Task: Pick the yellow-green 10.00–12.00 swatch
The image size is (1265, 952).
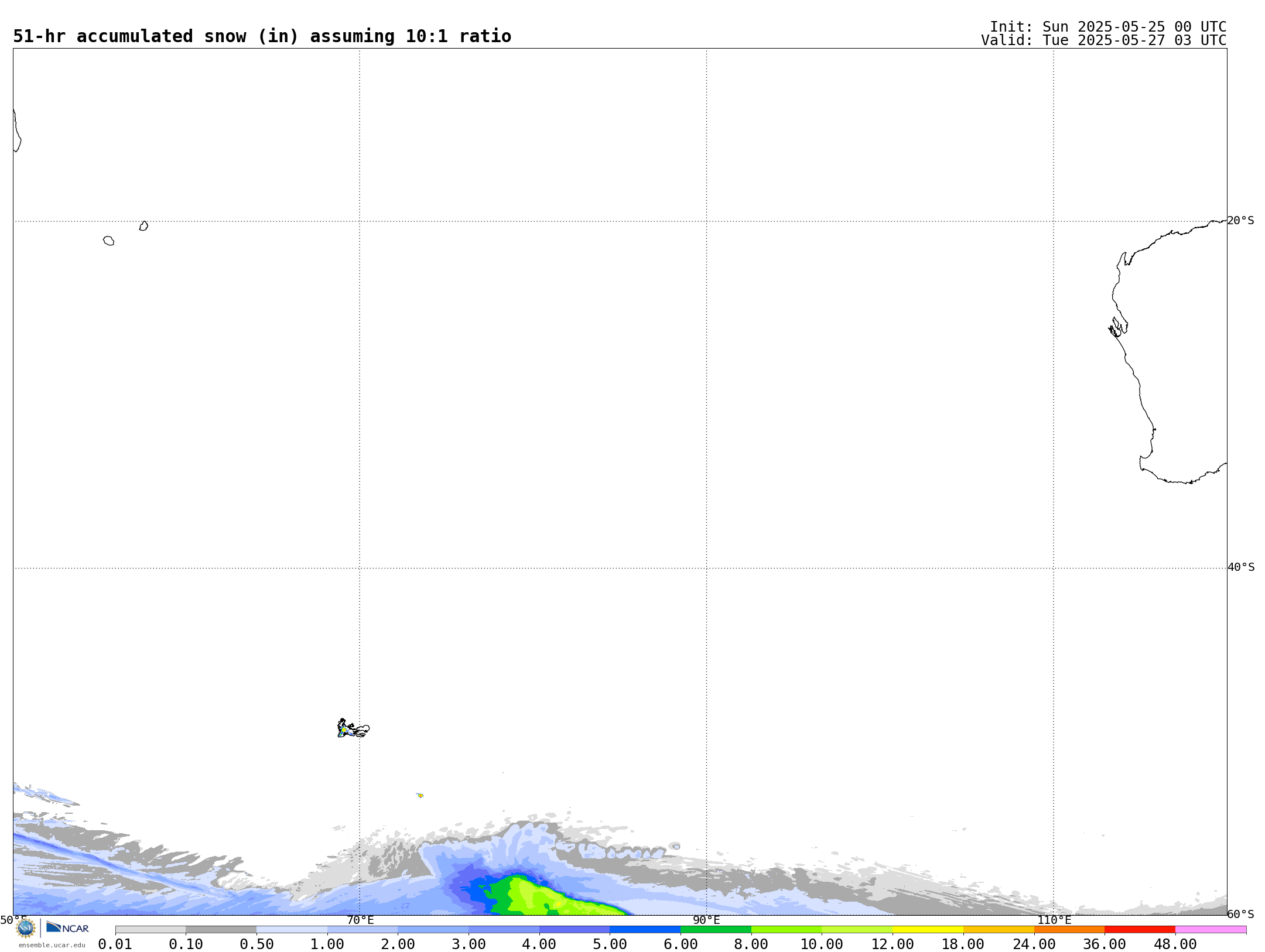Action: click(857, 930)
